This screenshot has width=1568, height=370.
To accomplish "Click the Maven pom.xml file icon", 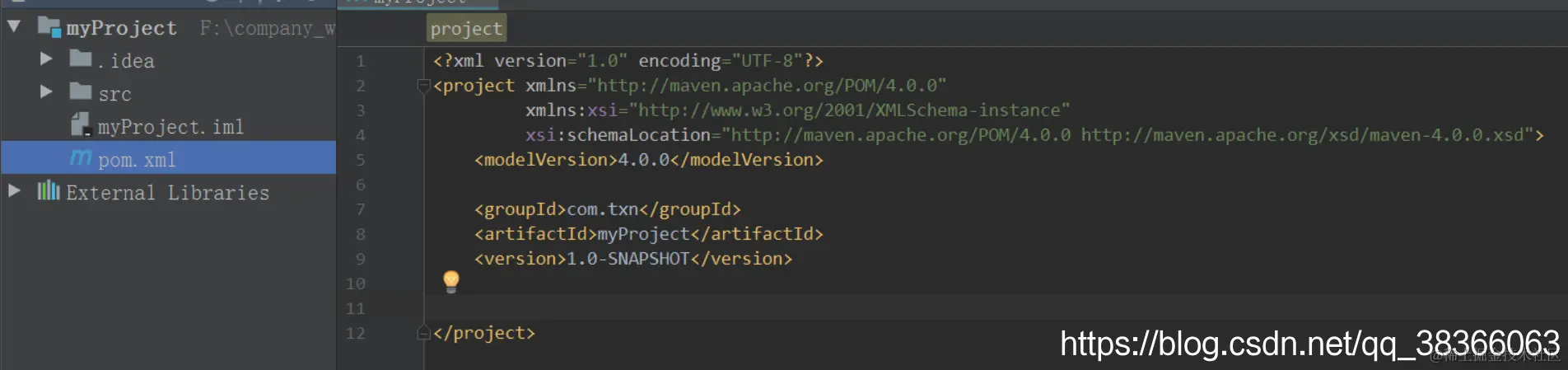I will tap(81, 157).
